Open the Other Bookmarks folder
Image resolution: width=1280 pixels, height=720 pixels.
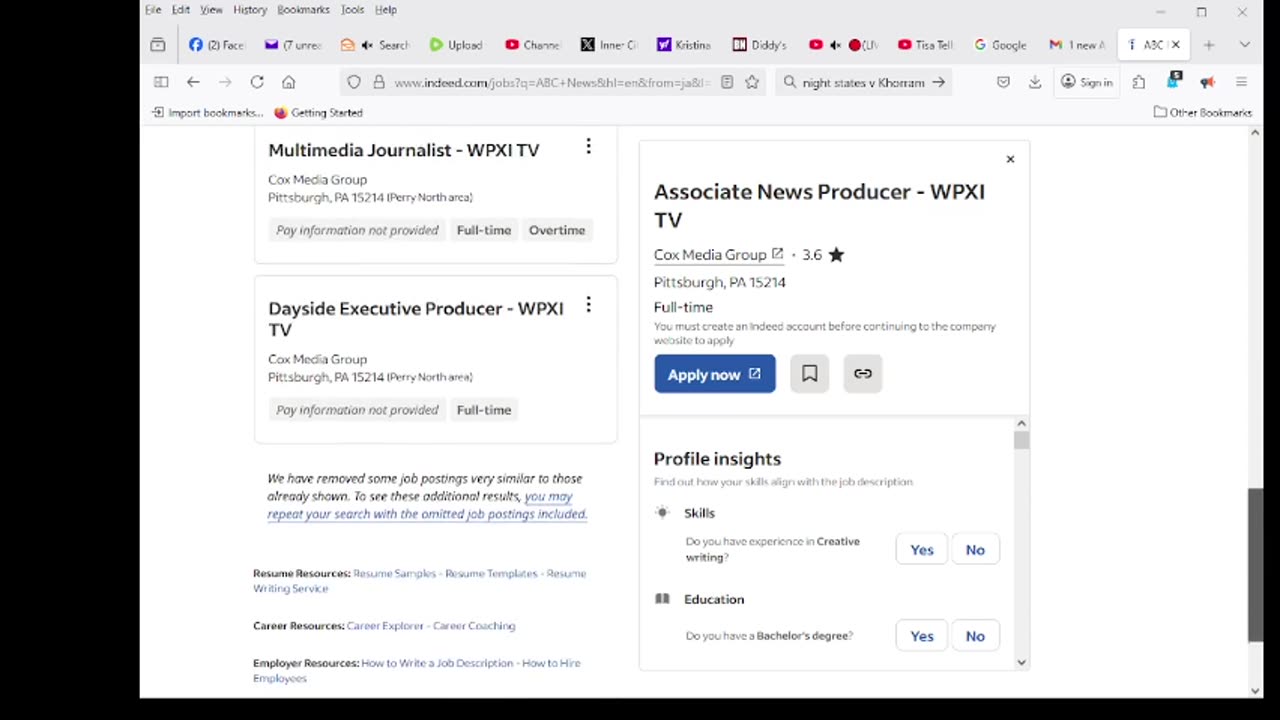point(1202,113)
